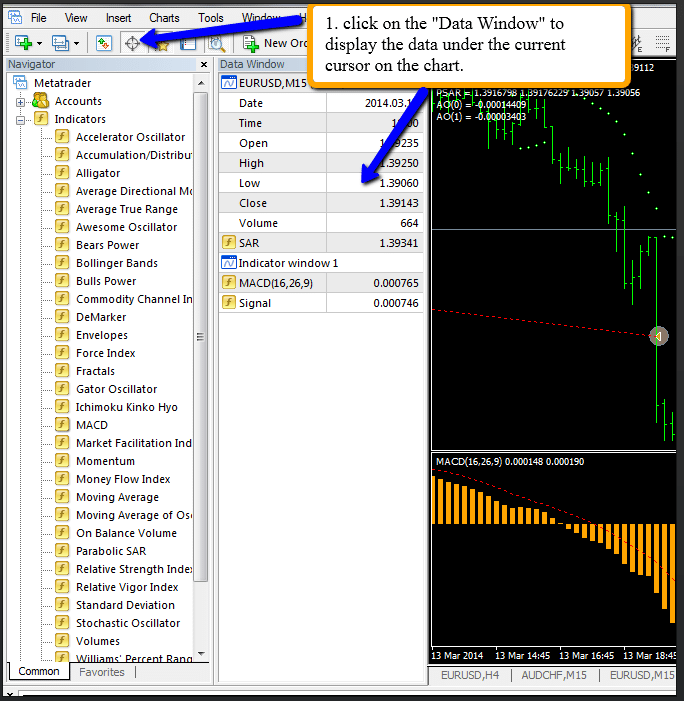Select the Average Directional Movement indicator
The height and width of the screenshot is (701, 684).
point(134,191)
